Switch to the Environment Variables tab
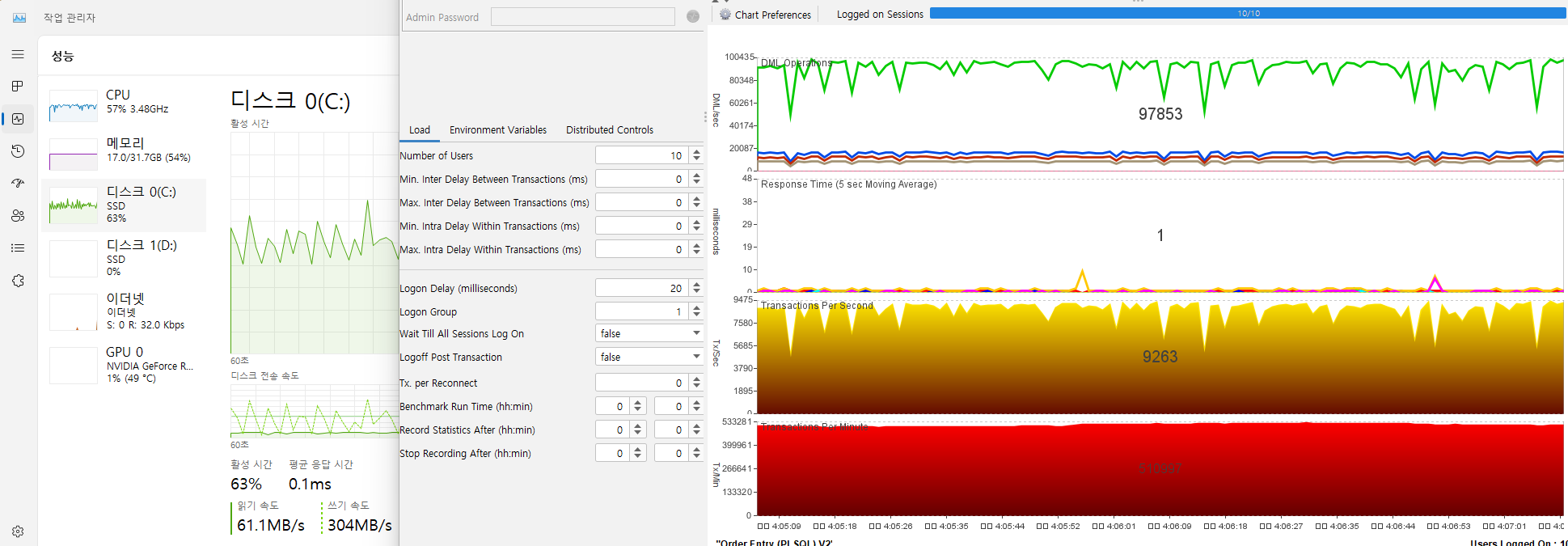Viewport: 1568px width, 546px height. click(497, 129)
